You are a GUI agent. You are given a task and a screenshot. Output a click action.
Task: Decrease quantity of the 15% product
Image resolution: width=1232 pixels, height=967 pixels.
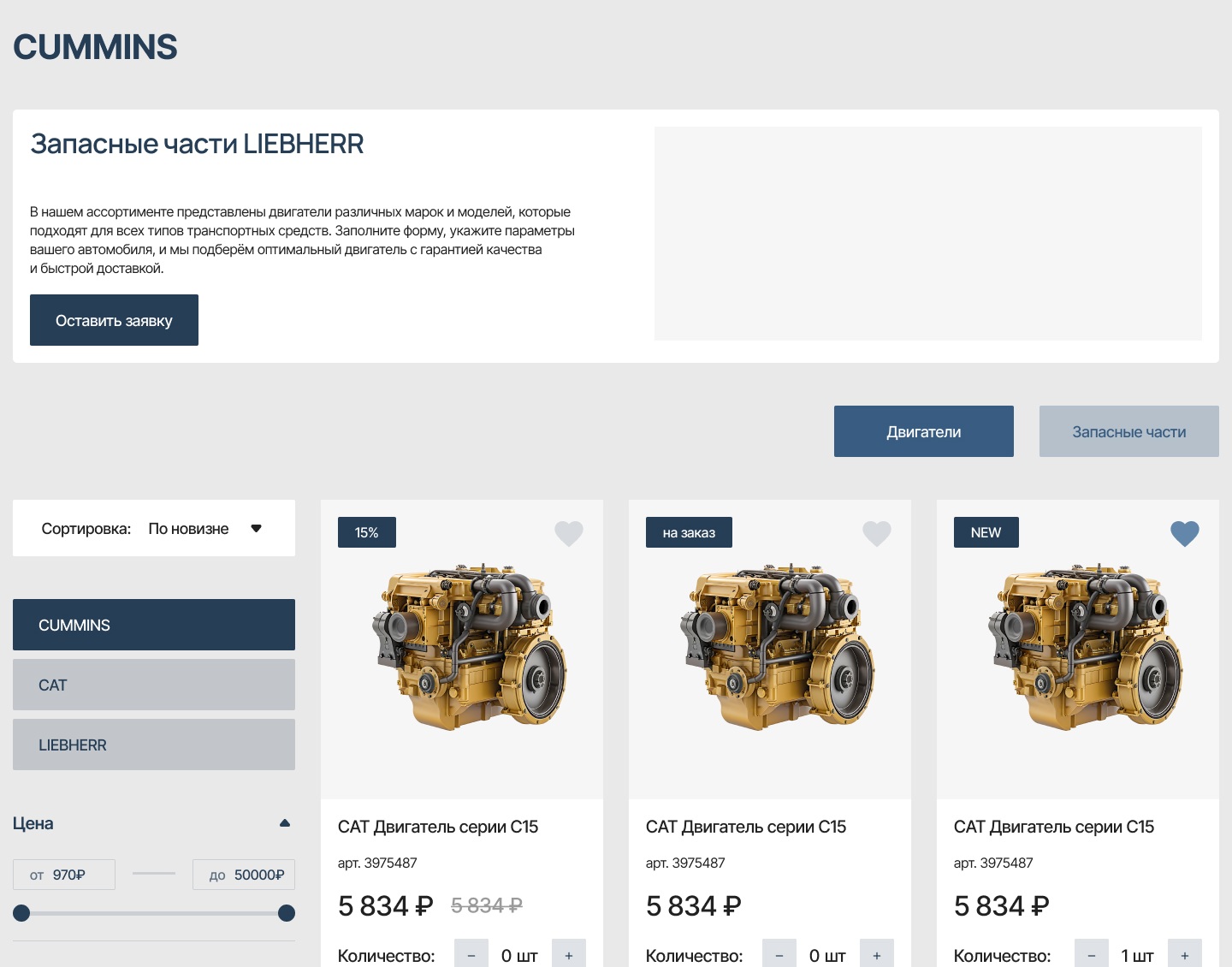[x=471, y=955]
